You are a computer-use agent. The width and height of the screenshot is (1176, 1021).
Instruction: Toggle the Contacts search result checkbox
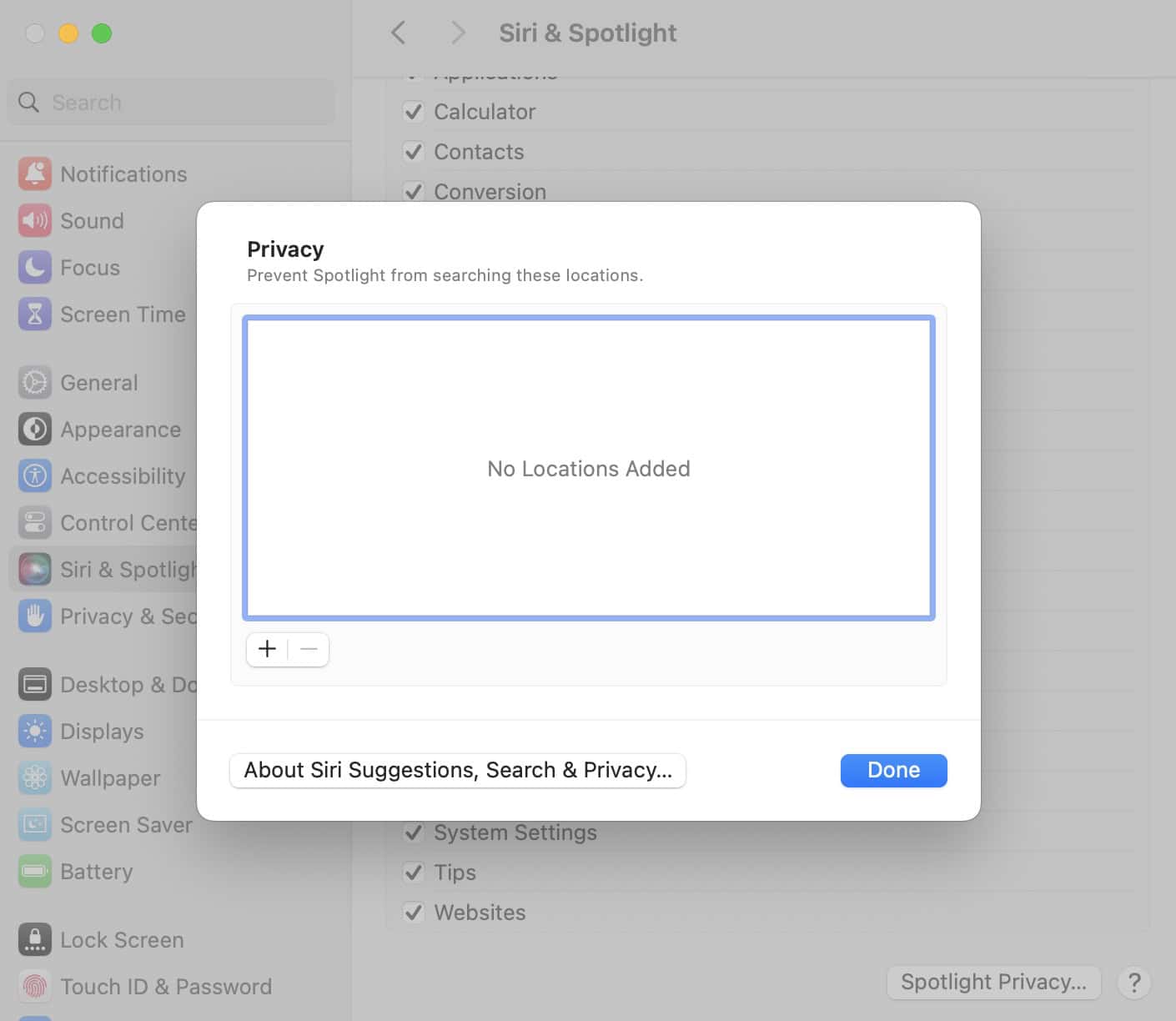(413, 152)
